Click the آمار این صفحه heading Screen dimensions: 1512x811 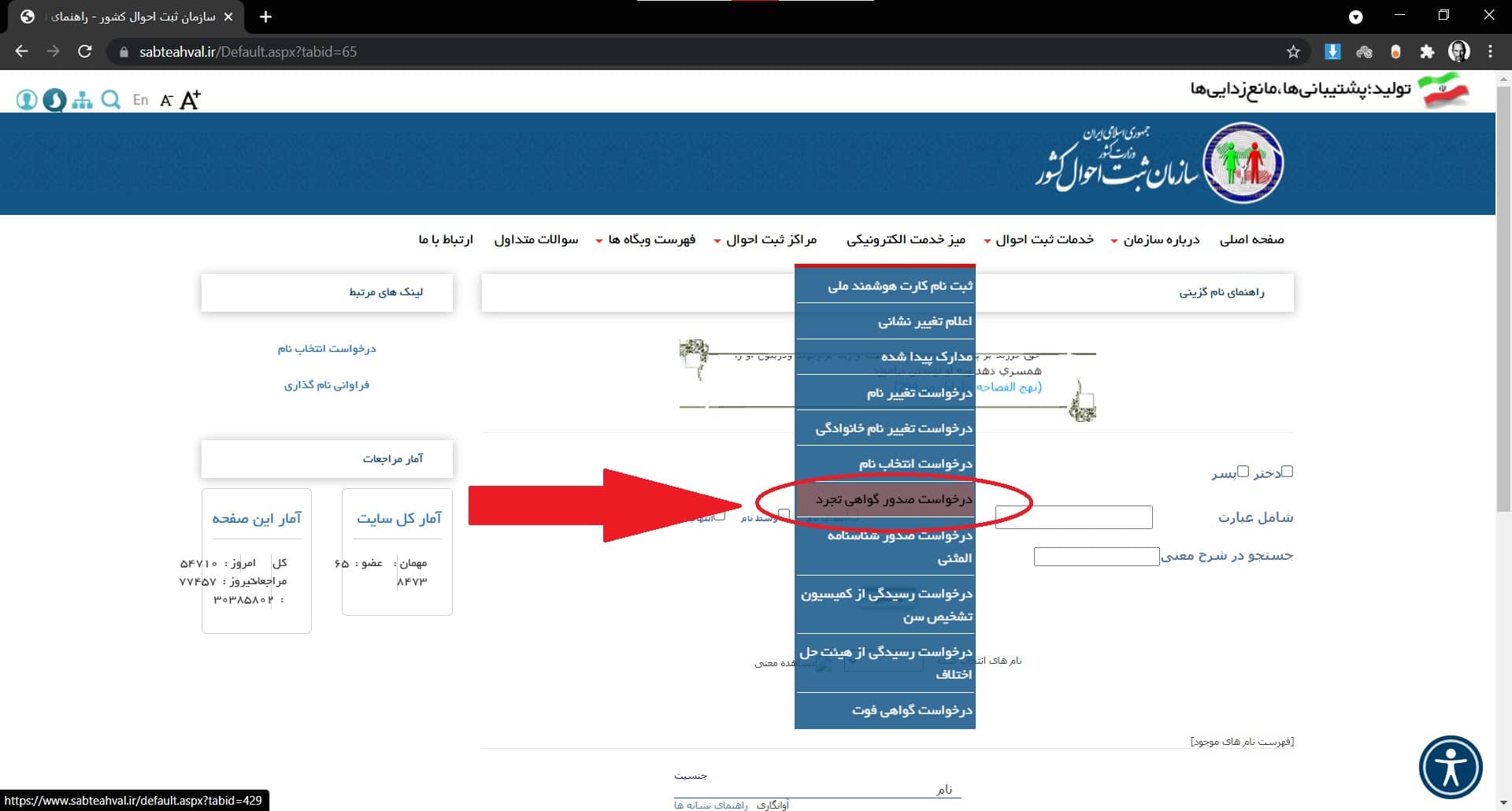[x=257, y=518]
